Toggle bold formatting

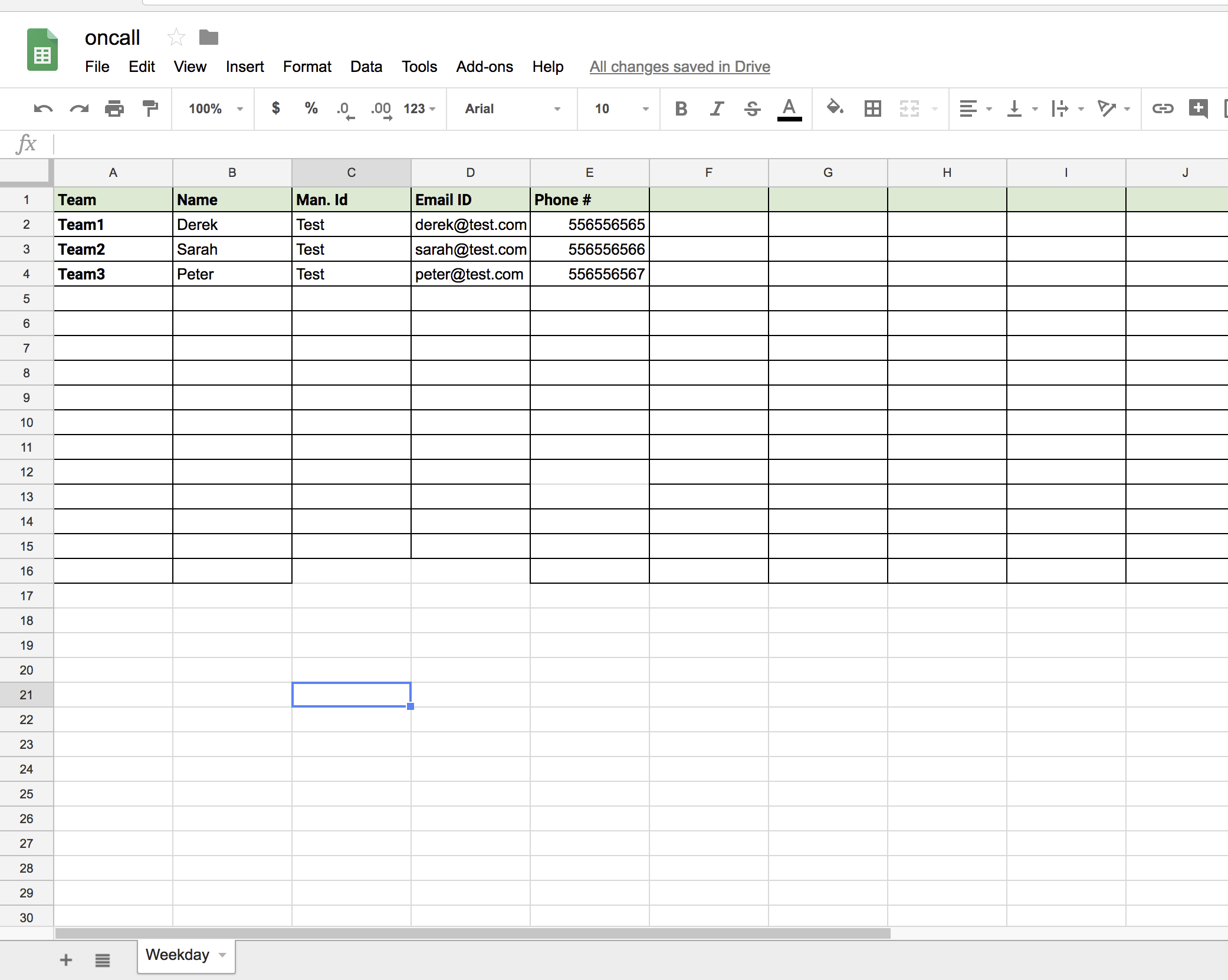point(681,109)
